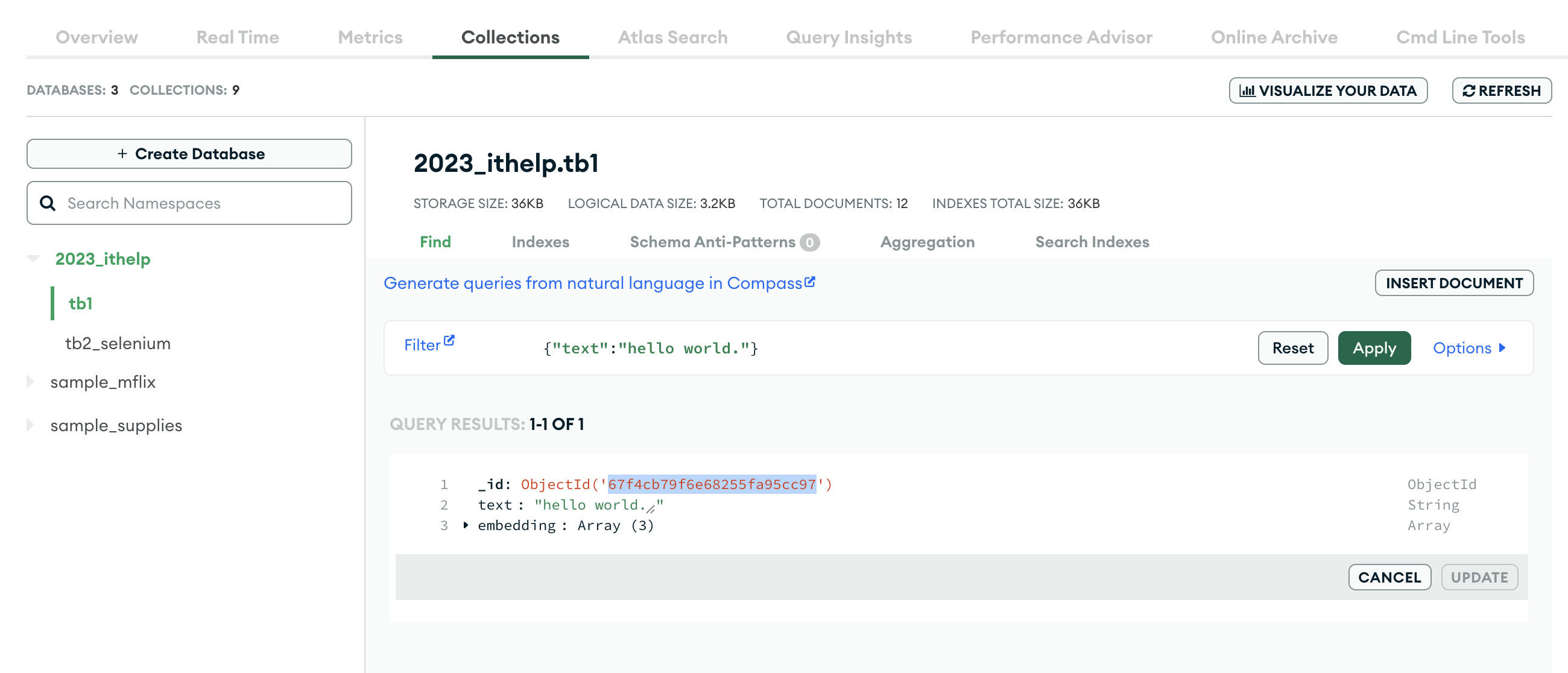Image resolution: width=1568 pixels, height=673 pixels.
Task: Open the query Options panel
Action: tap(1468, 348)
